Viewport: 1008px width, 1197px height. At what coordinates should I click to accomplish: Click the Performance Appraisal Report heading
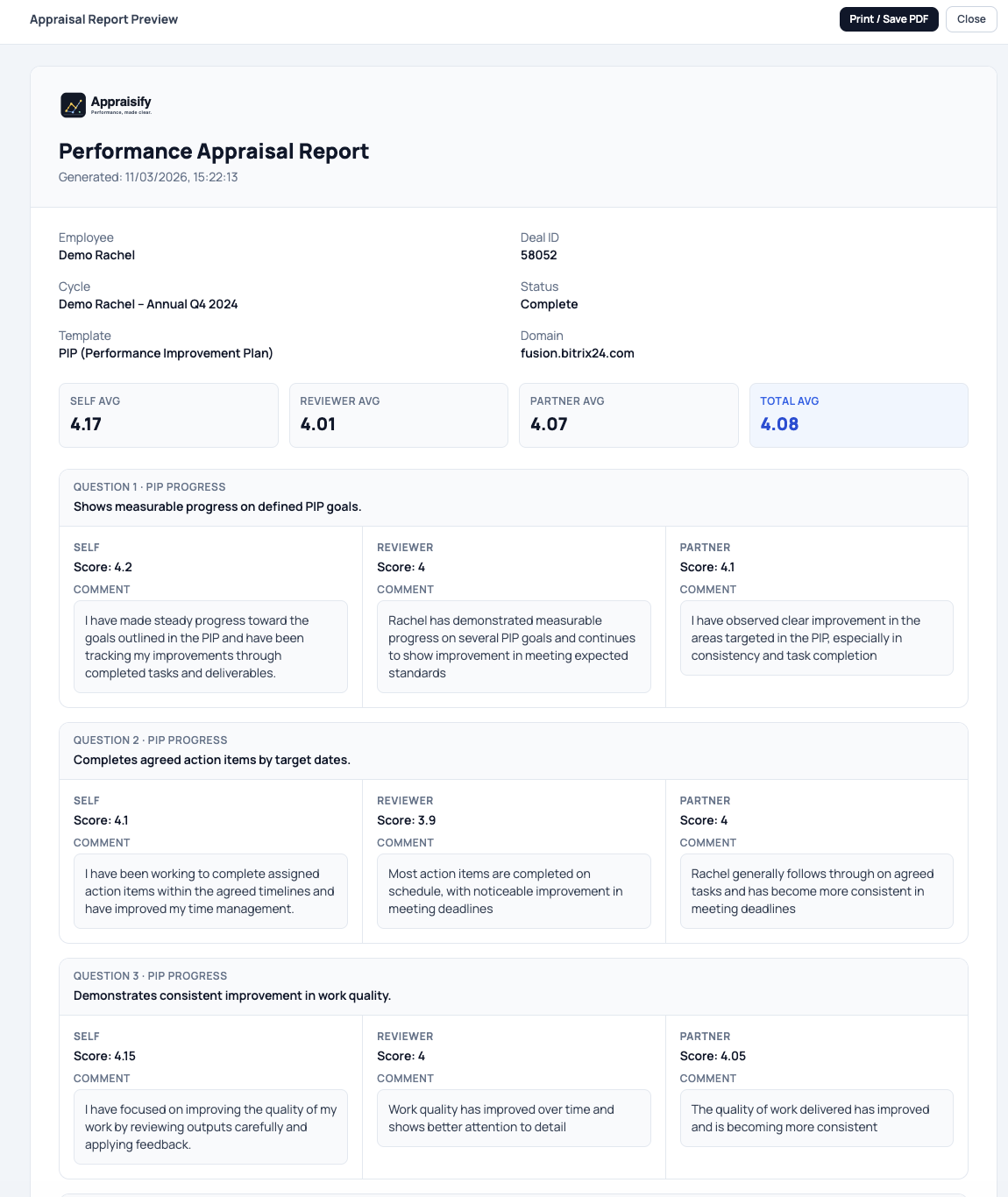pos(213,152)
